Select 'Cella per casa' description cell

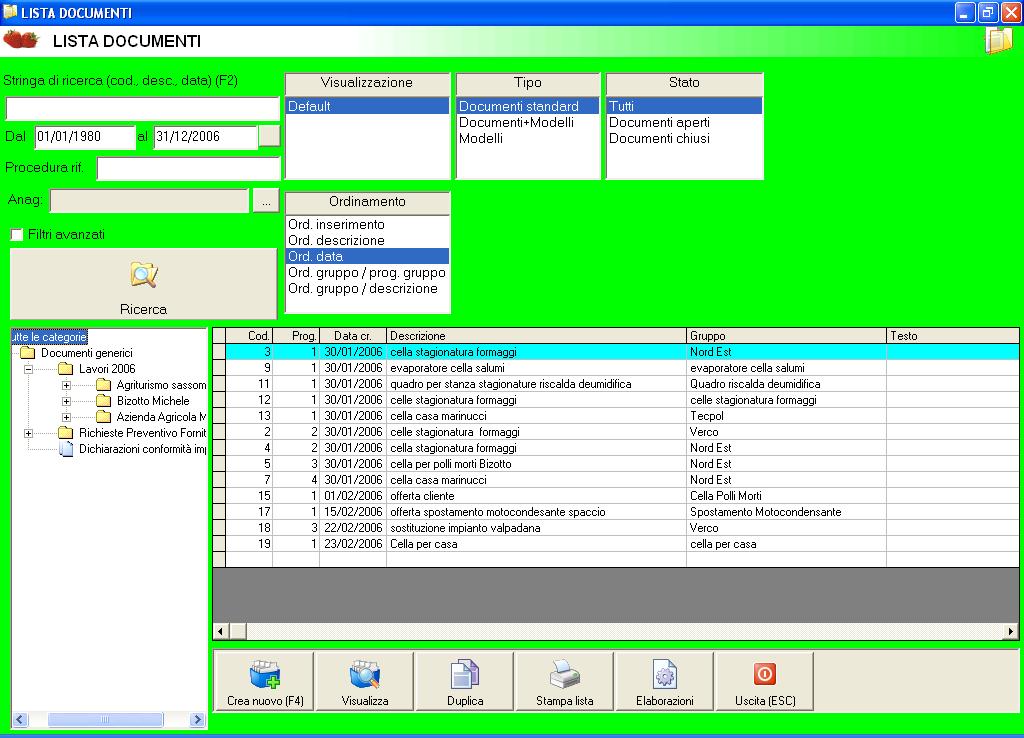[536, 544]
